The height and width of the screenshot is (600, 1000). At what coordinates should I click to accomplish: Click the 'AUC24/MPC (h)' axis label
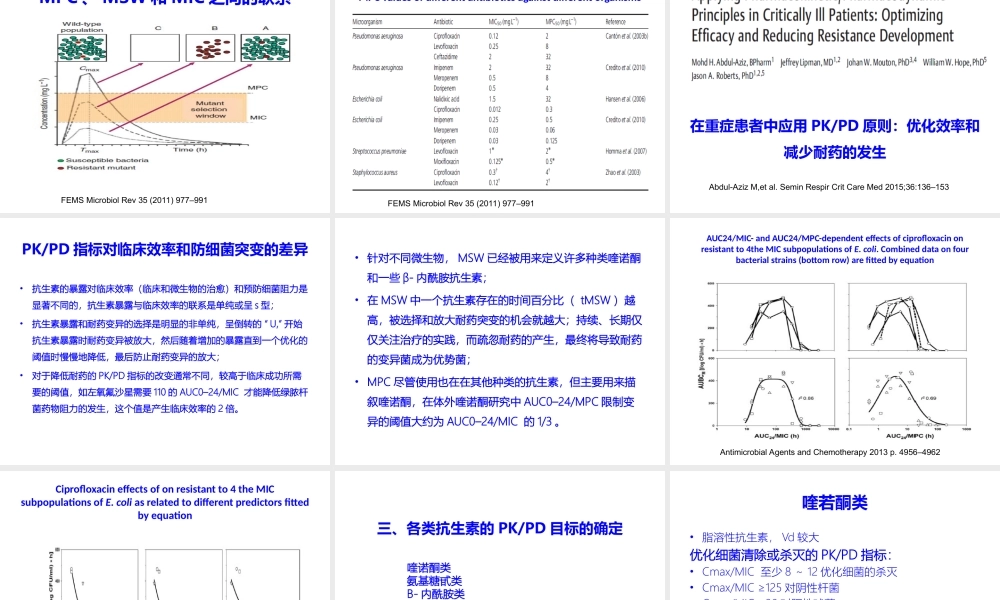[x=909, y=436]
